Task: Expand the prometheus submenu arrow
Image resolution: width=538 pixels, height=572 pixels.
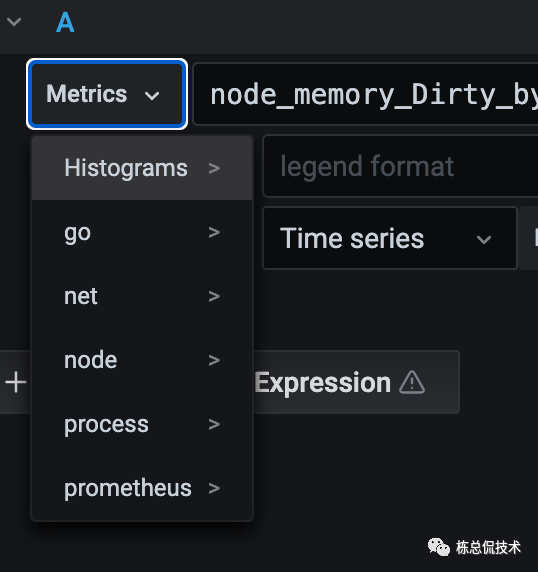Action: [214, 488]
